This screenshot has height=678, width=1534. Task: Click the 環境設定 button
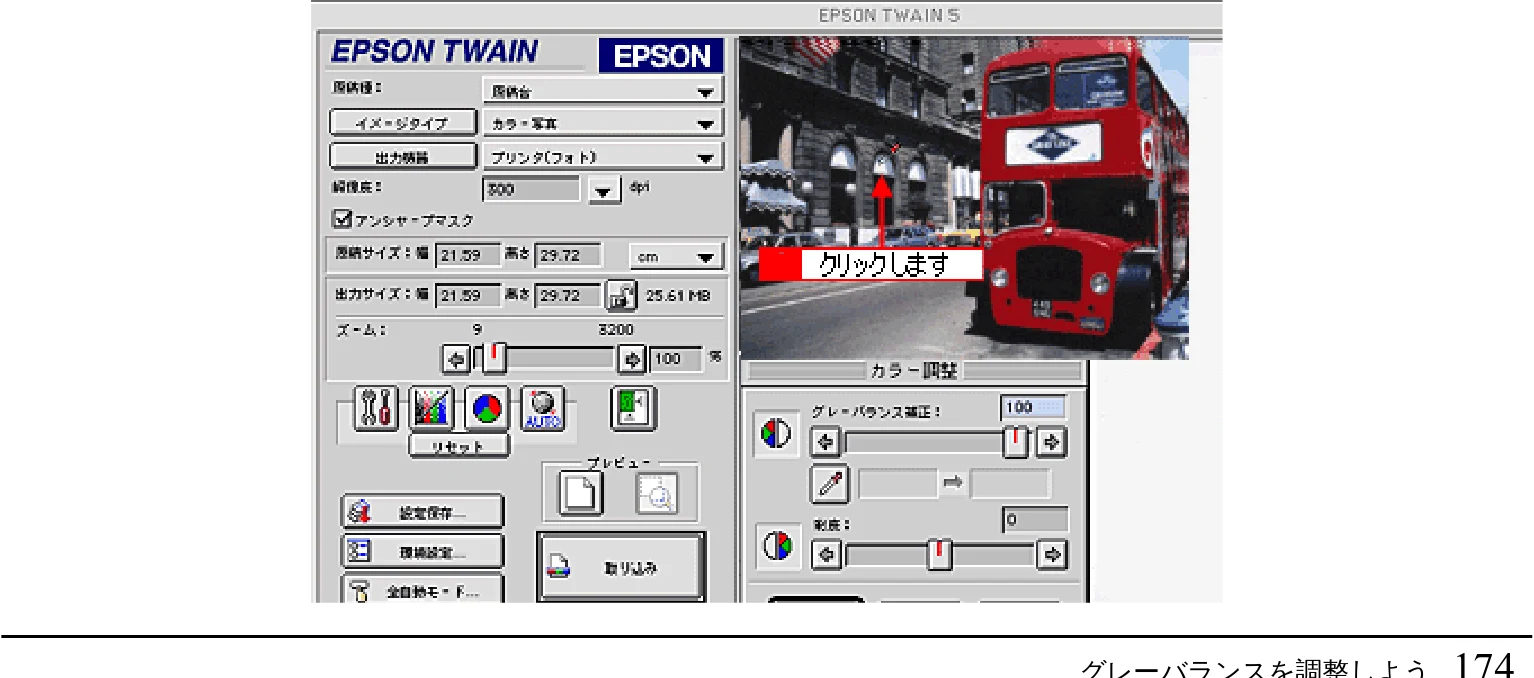tap(422, 551)
